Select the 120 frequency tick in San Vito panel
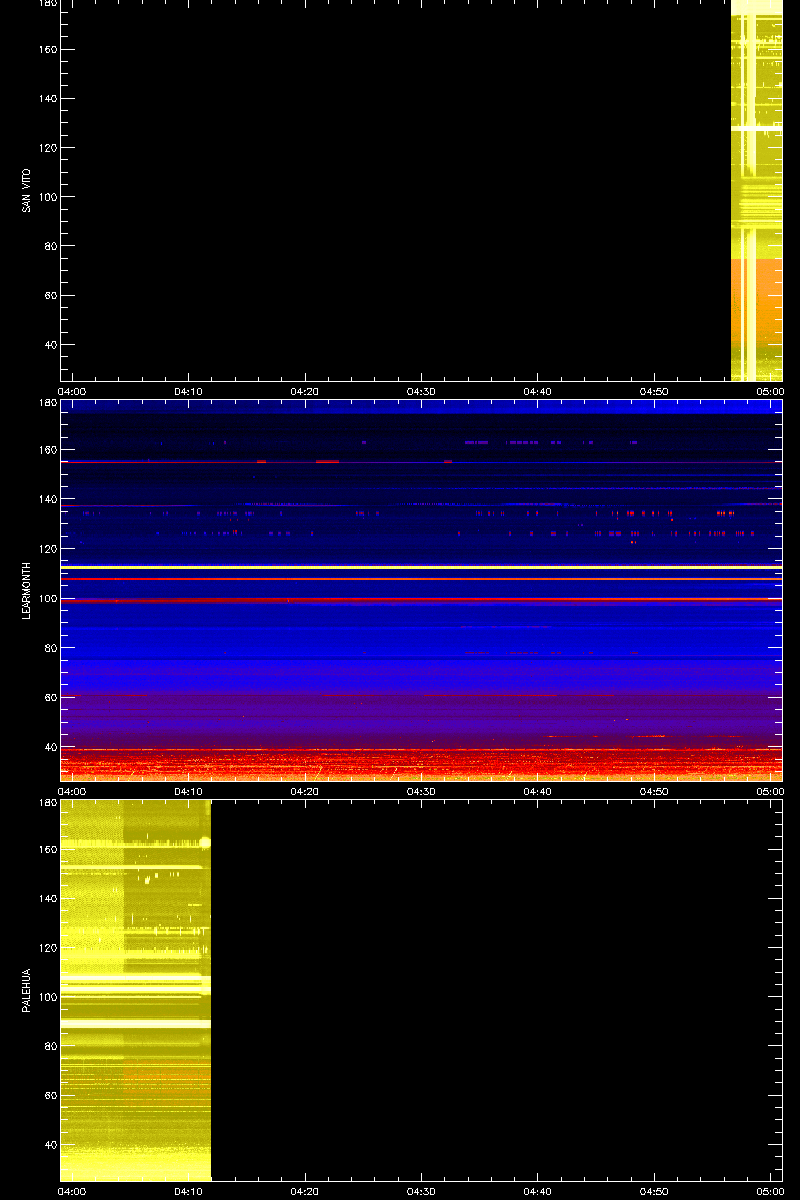 47,148
